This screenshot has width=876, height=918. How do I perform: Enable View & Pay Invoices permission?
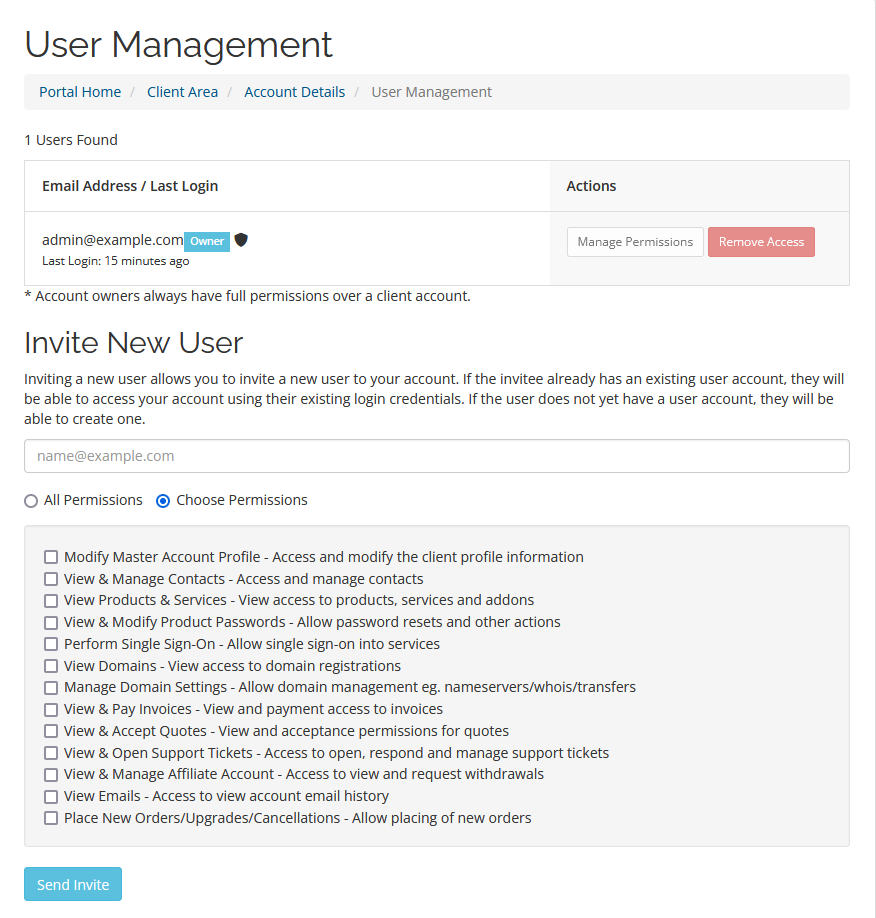pyautogui.click(x=51, y=709)
